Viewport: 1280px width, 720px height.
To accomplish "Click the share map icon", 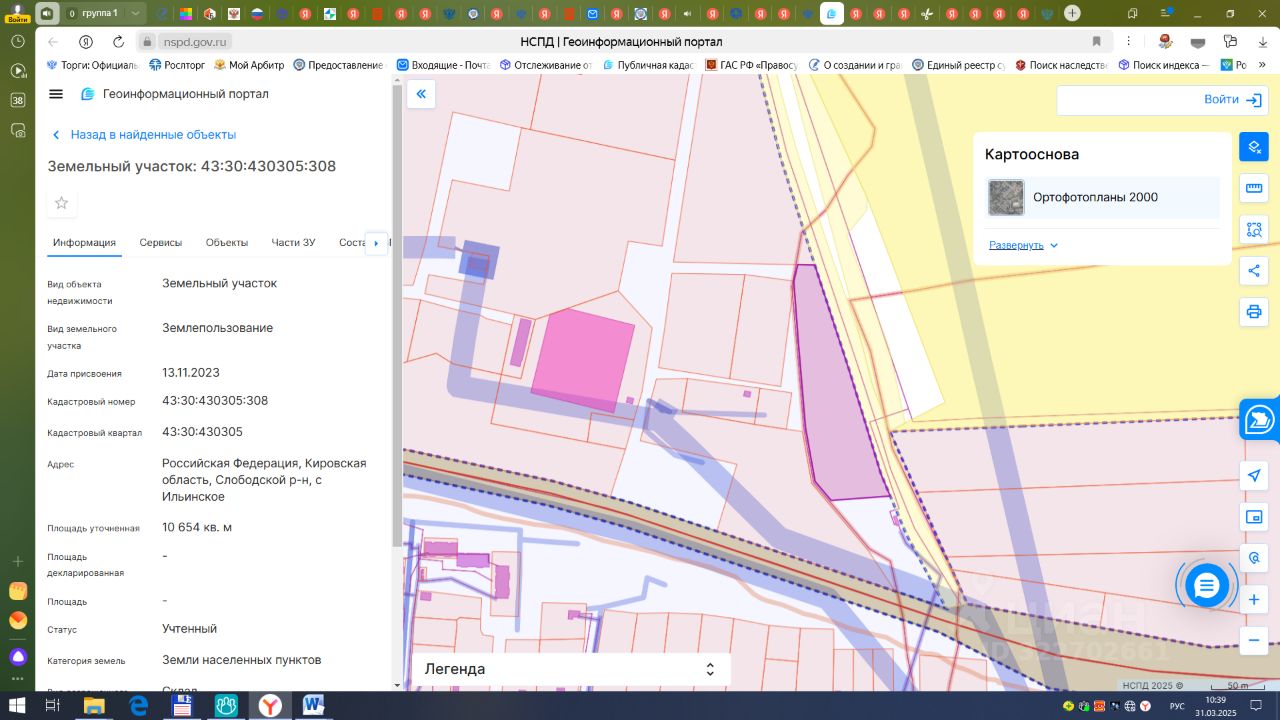I will click(1254, 270).
